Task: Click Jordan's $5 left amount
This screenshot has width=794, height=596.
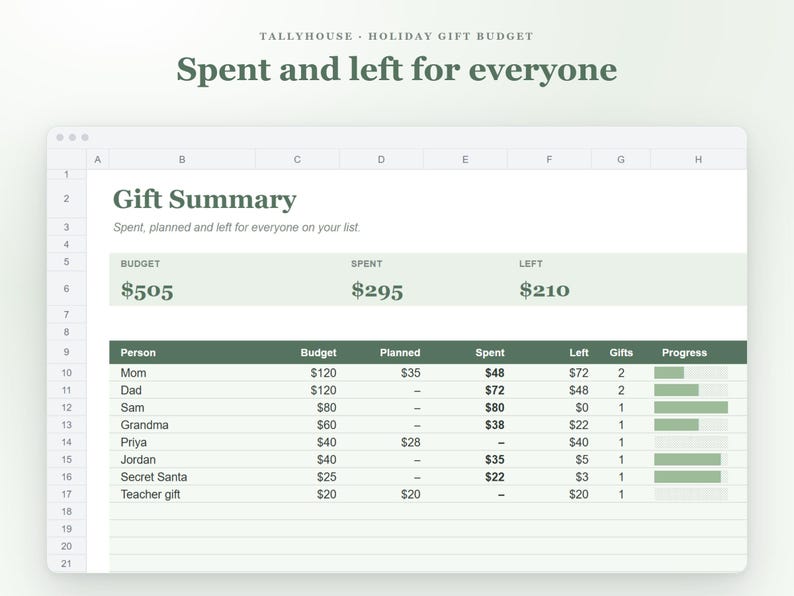Action: point(582,460)
